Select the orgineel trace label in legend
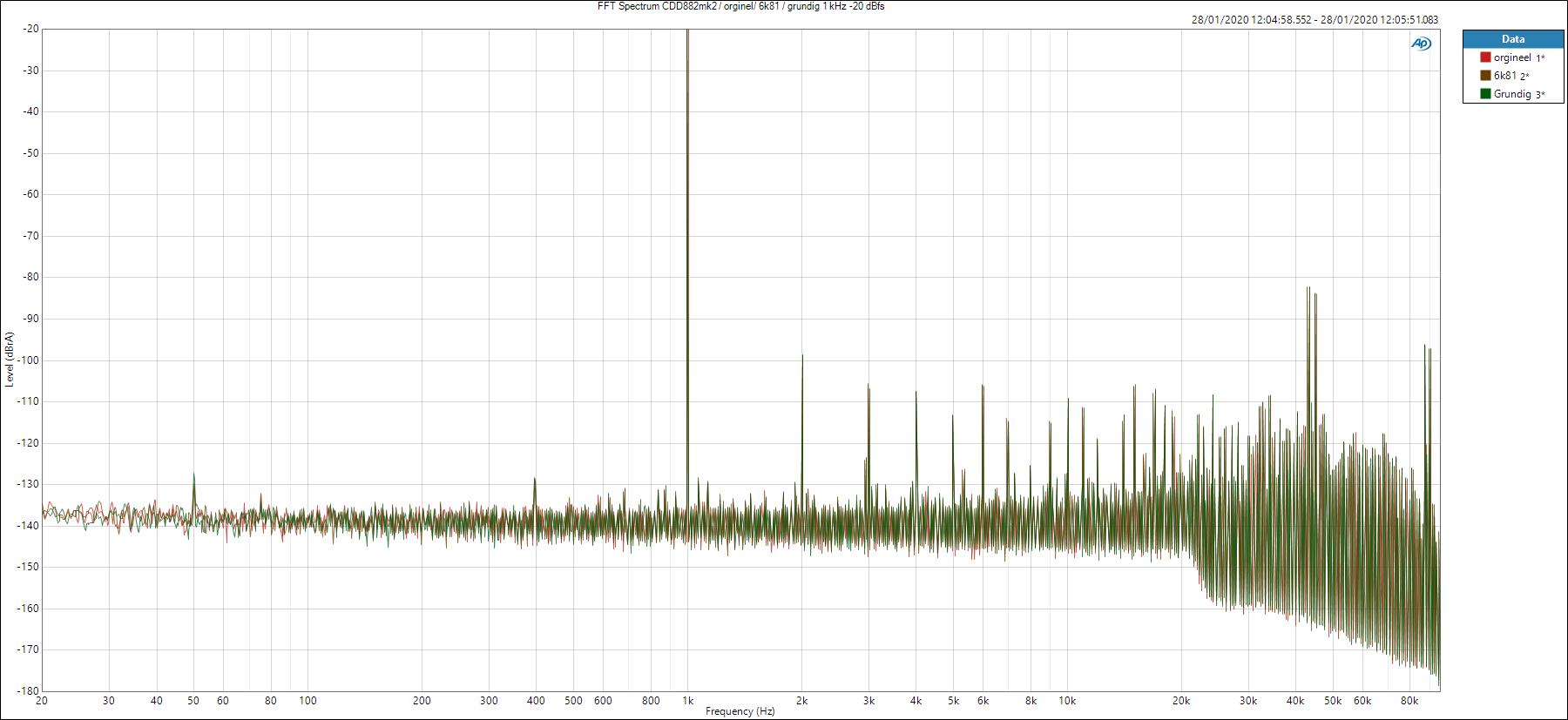This screenshot has height=720, width=1568. (x=1511, y=57)
